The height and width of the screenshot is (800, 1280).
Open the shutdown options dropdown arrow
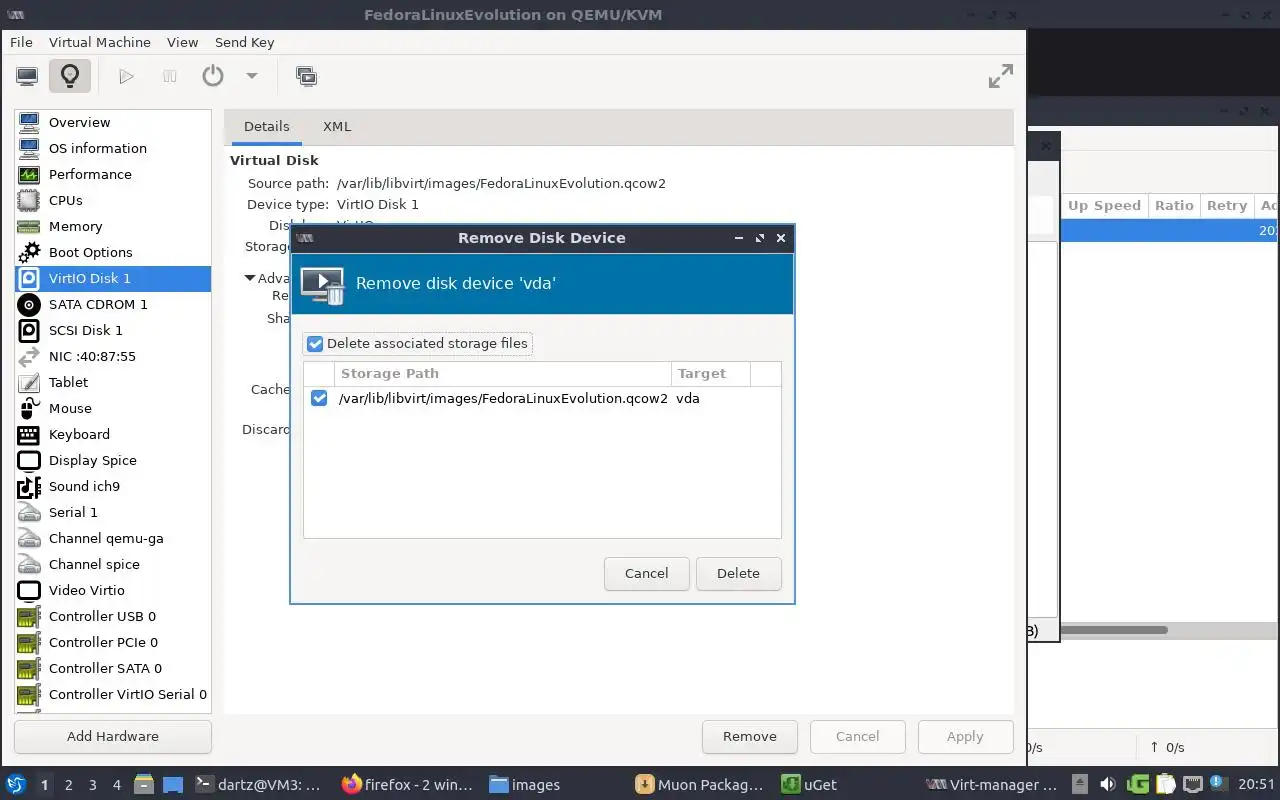coord(252,76)
